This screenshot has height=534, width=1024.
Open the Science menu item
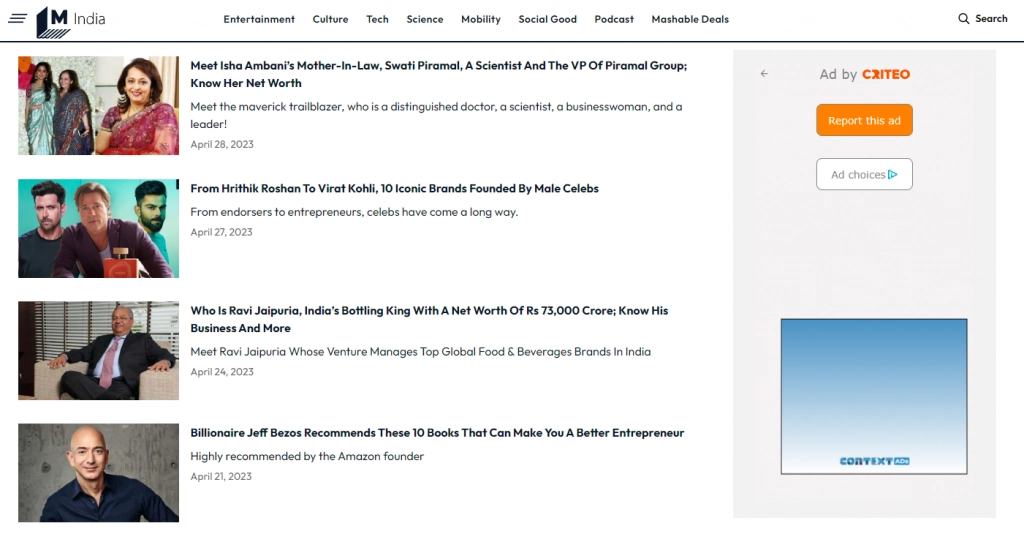coord(424,20)
